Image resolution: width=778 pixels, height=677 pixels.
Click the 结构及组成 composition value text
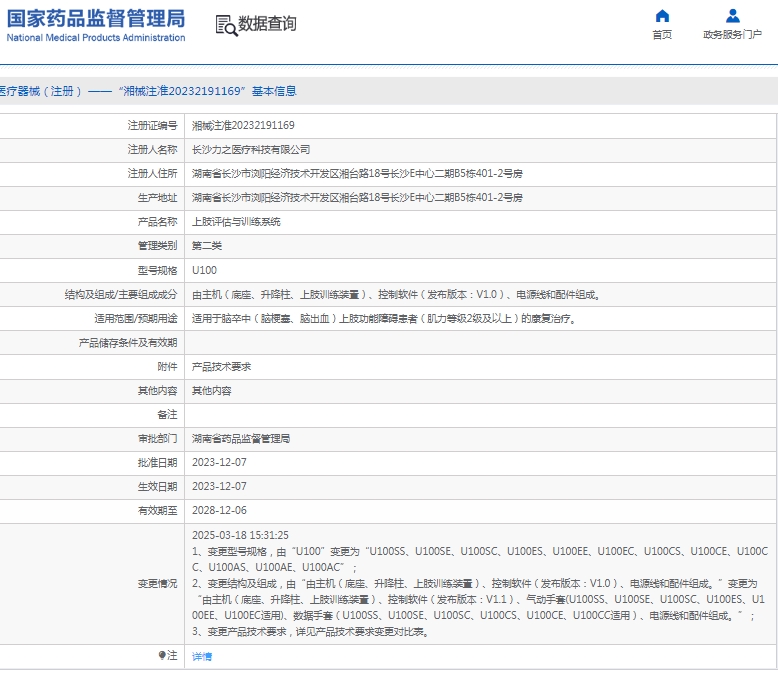pyautogui.click(x=396, y=295)
